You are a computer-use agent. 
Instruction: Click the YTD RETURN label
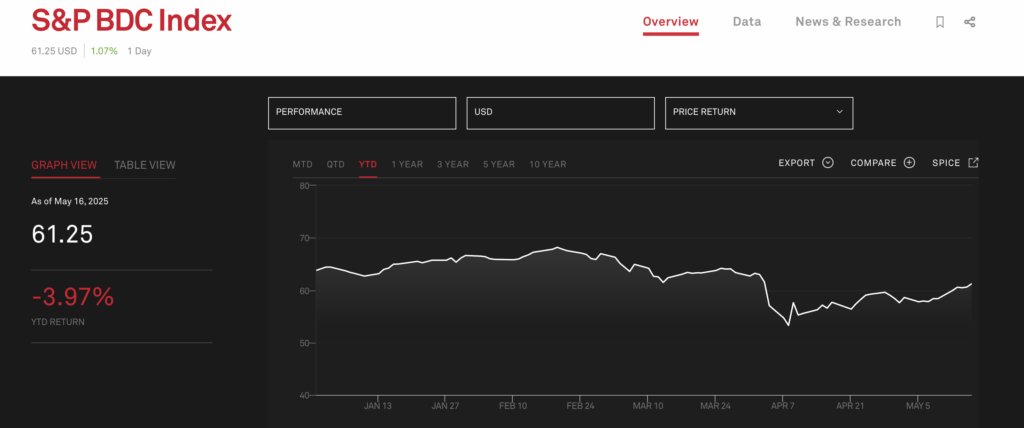coord(57,322)
